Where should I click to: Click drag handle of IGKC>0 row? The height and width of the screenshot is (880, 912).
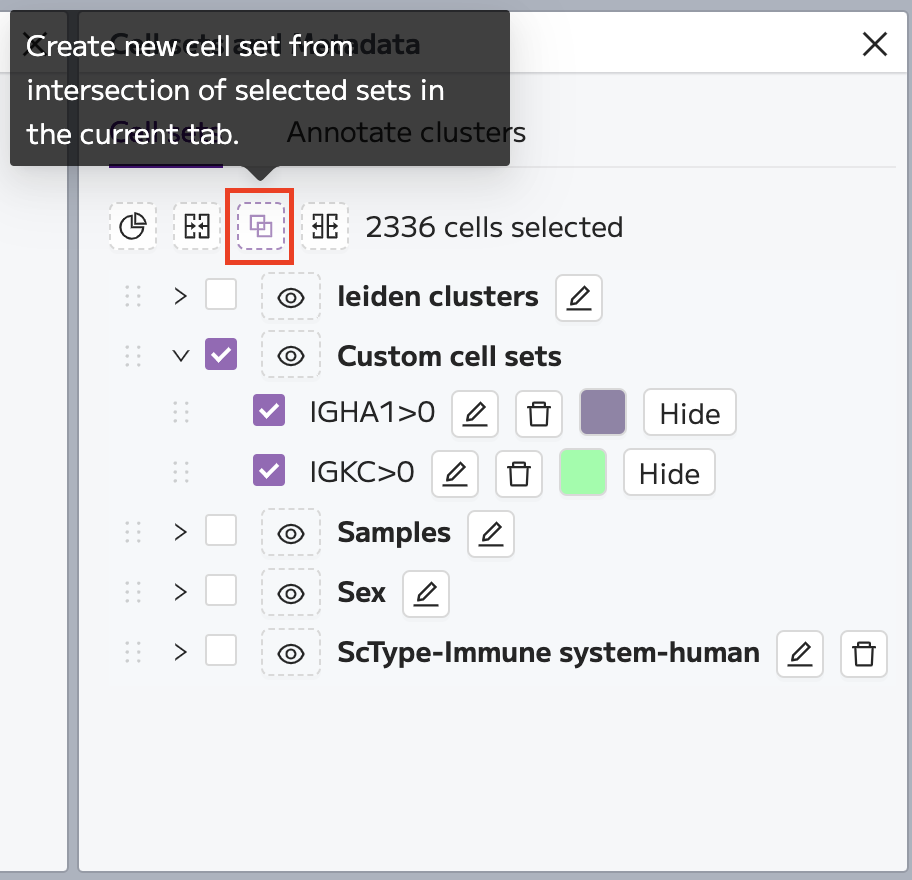click(181, 472)
